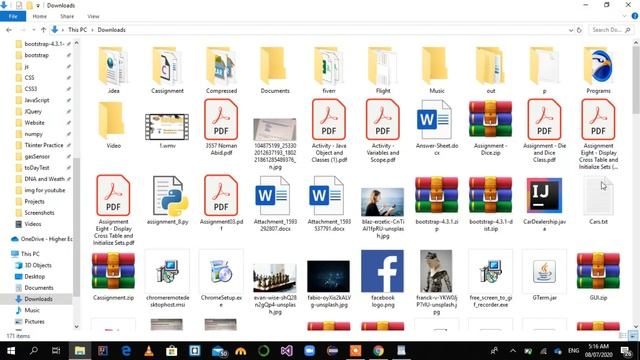Image resolution: width=640 pixels, height=360 pixels.
Task: Select free_screen_to_gif_recorder.exe file
Action: pyautogui.click(x=491, y=280)
